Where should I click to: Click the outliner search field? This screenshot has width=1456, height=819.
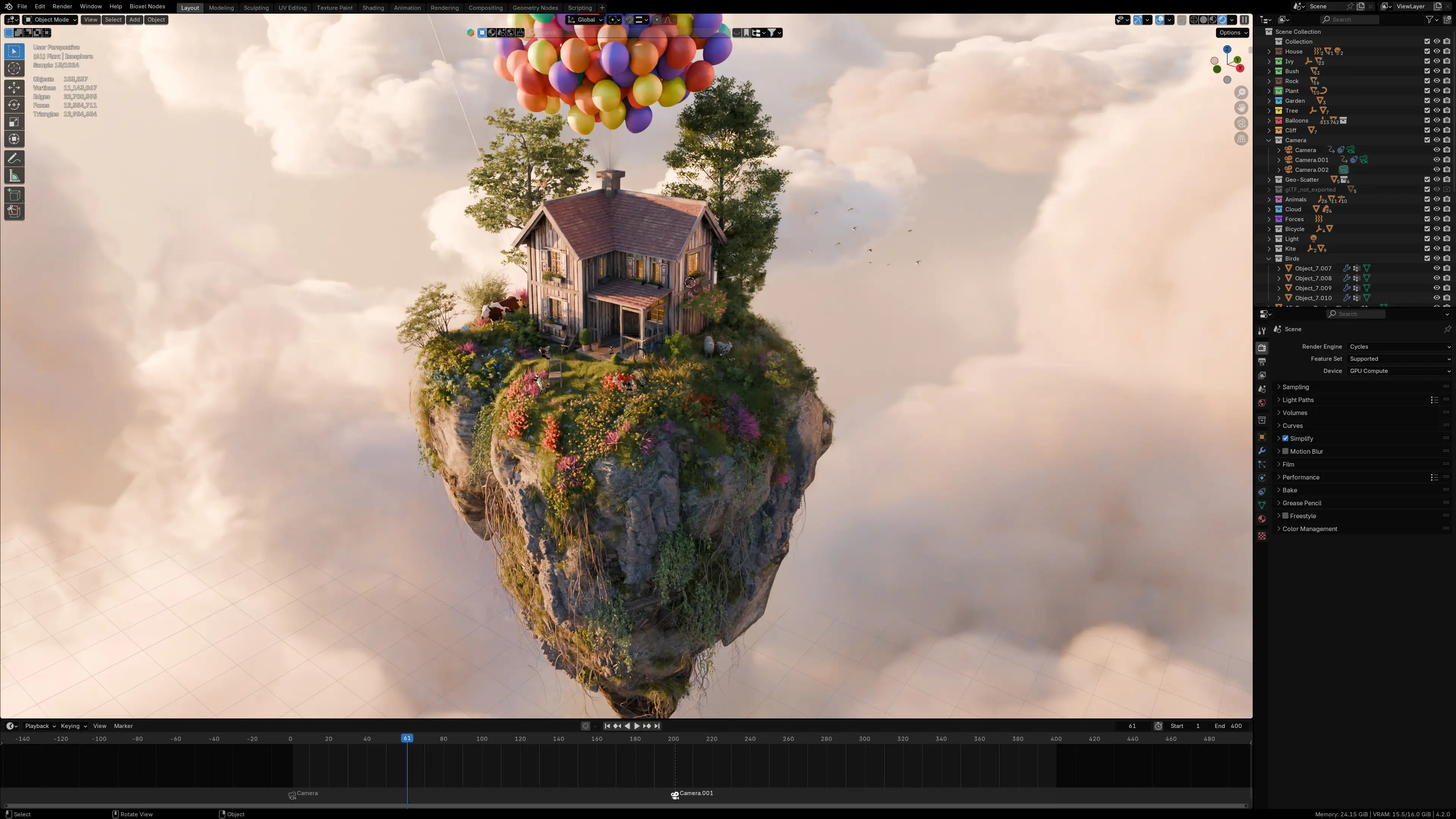(1350, 20)
